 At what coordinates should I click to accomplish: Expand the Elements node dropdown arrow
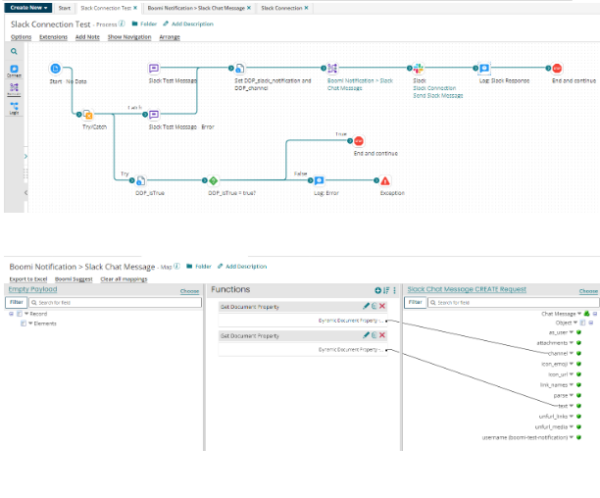tap(31, 323)
